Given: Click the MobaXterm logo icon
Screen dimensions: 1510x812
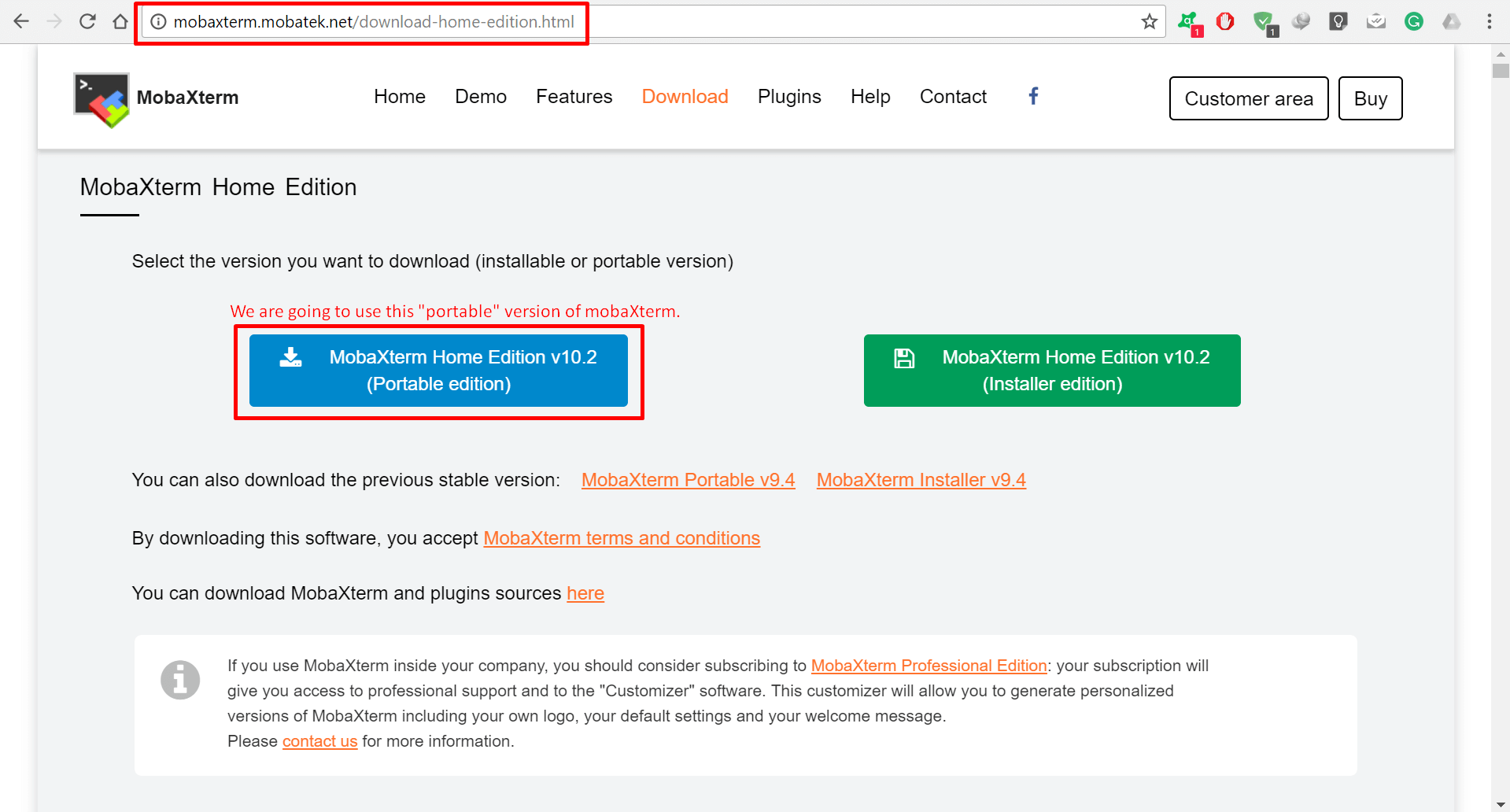Looking at the screenshot, I should pyautogui.click(x=102, y=100).
